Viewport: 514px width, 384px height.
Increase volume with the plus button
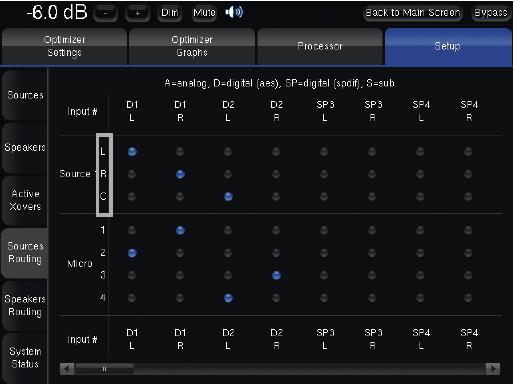click(137, 13)
